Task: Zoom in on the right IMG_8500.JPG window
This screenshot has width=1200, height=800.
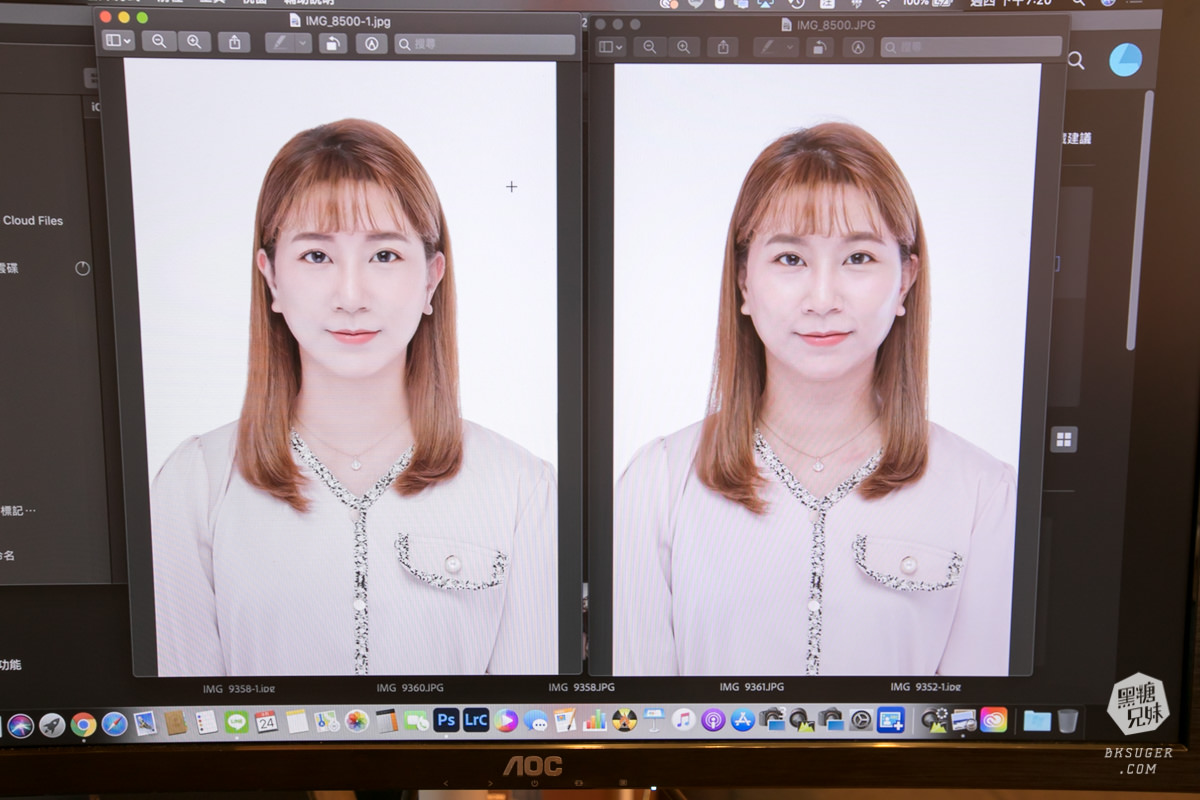Action: tap(684, 47)
